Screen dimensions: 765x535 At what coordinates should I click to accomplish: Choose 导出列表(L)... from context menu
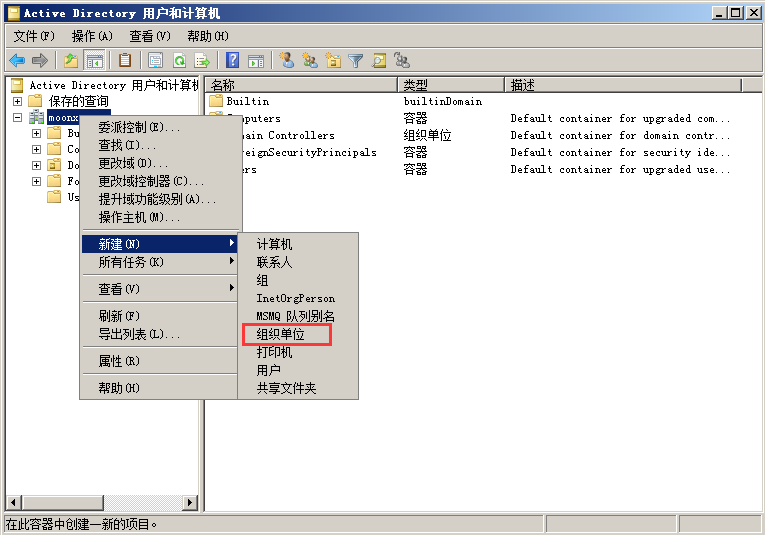[160, 334]
